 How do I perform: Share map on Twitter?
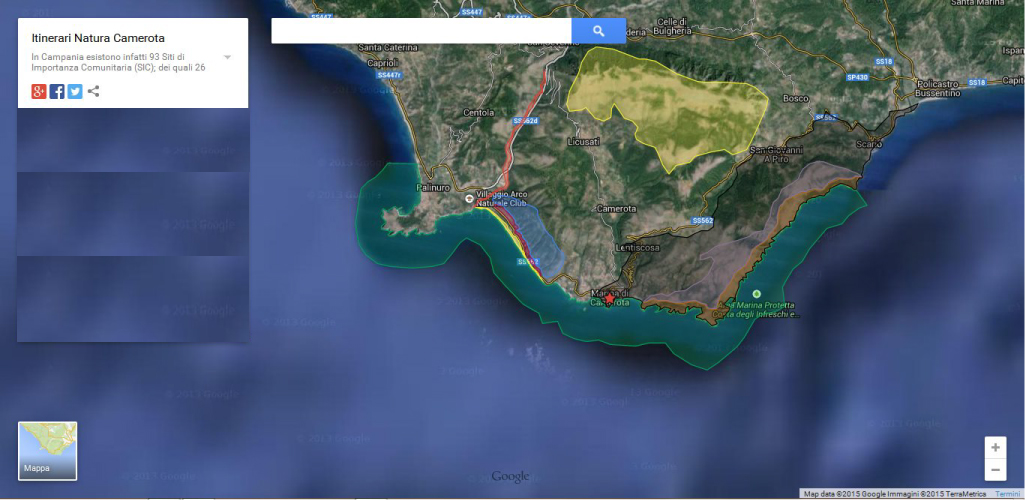(75, 92)
